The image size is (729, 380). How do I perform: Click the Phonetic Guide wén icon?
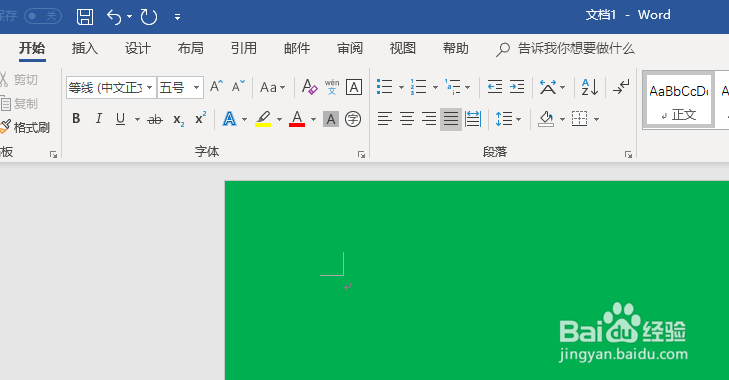coord(331,87)
